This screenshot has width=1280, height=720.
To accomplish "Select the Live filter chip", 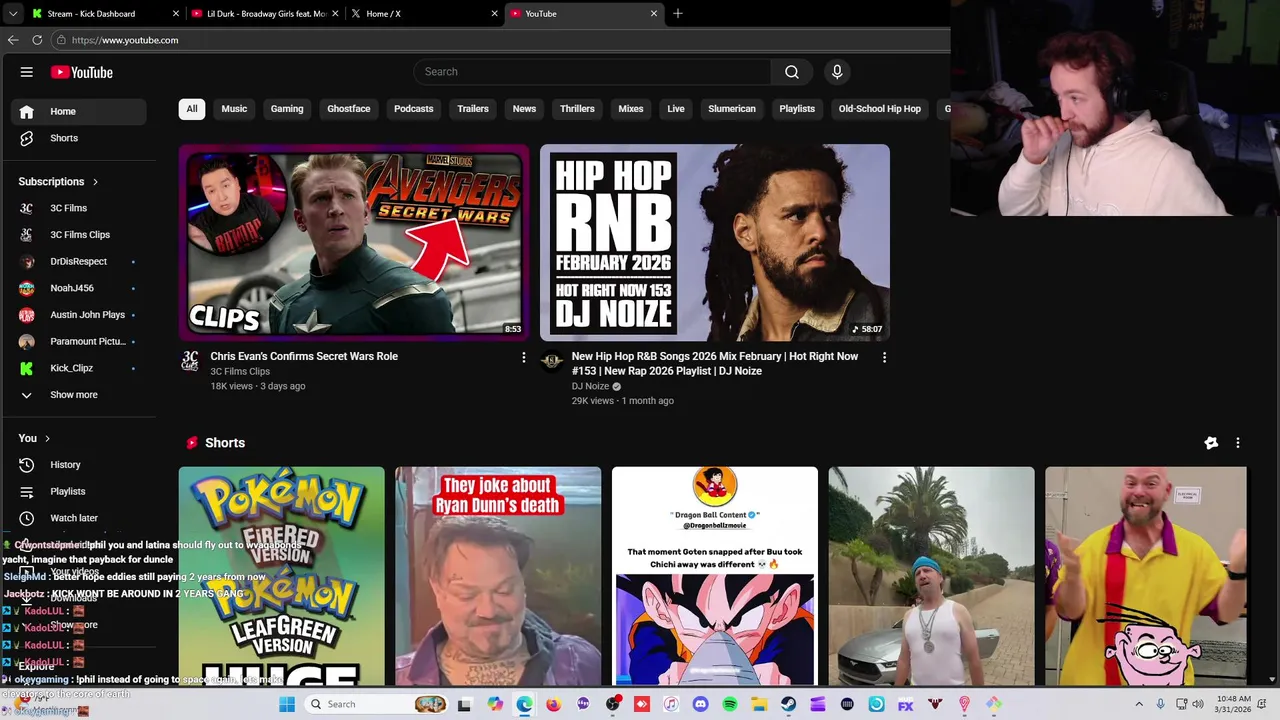I will pyautogui.click(x=676, y=109).
